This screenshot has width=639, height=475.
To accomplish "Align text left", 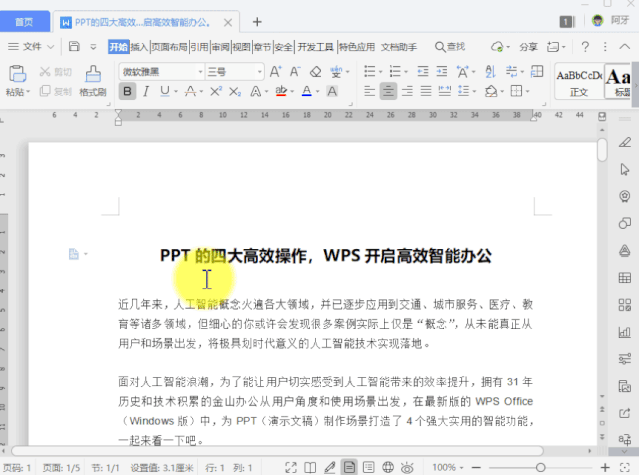I will click(369, 91).
